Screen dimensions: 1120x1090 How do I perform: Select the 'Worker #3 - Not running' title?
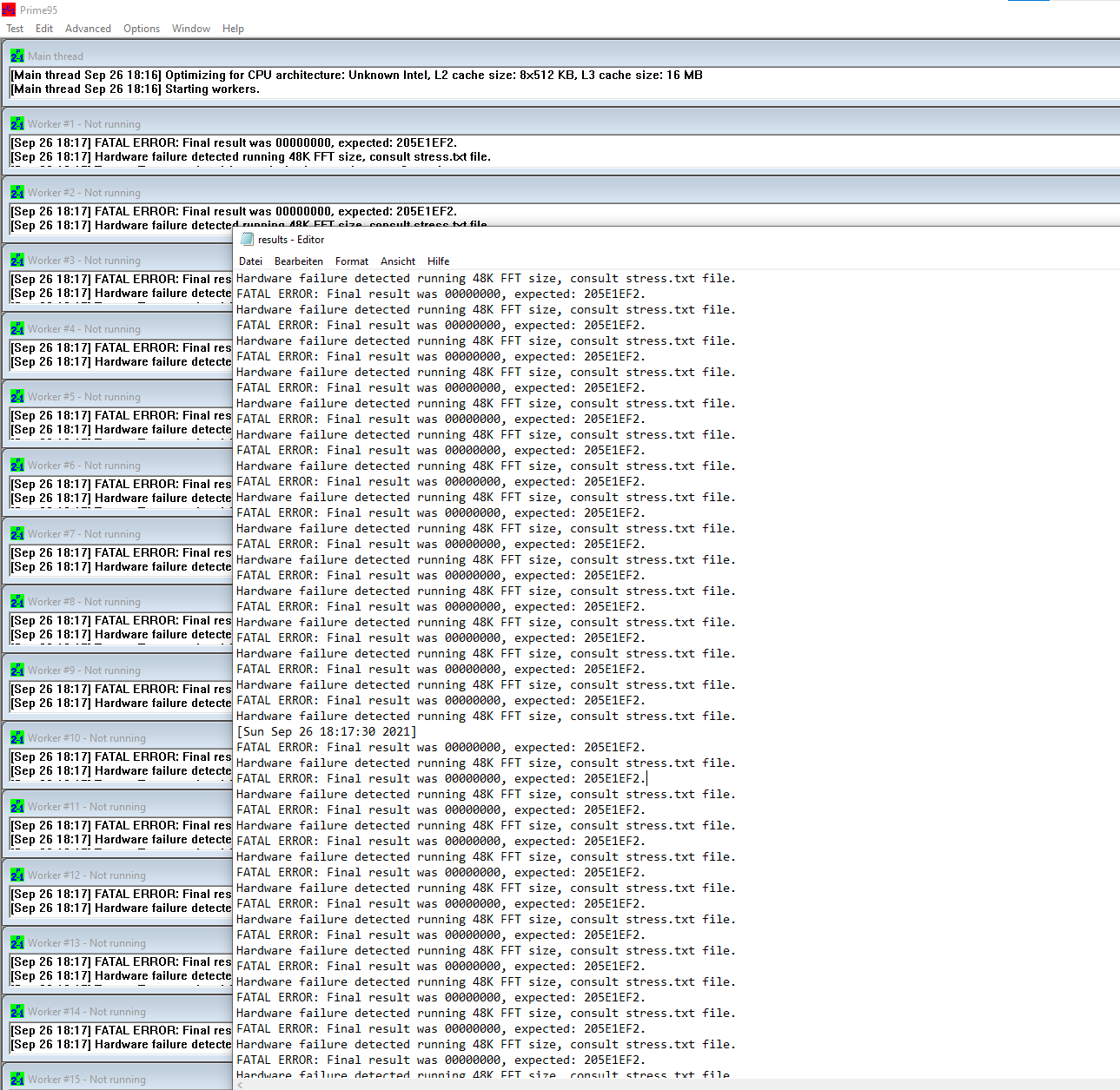[x=84, y=261]
